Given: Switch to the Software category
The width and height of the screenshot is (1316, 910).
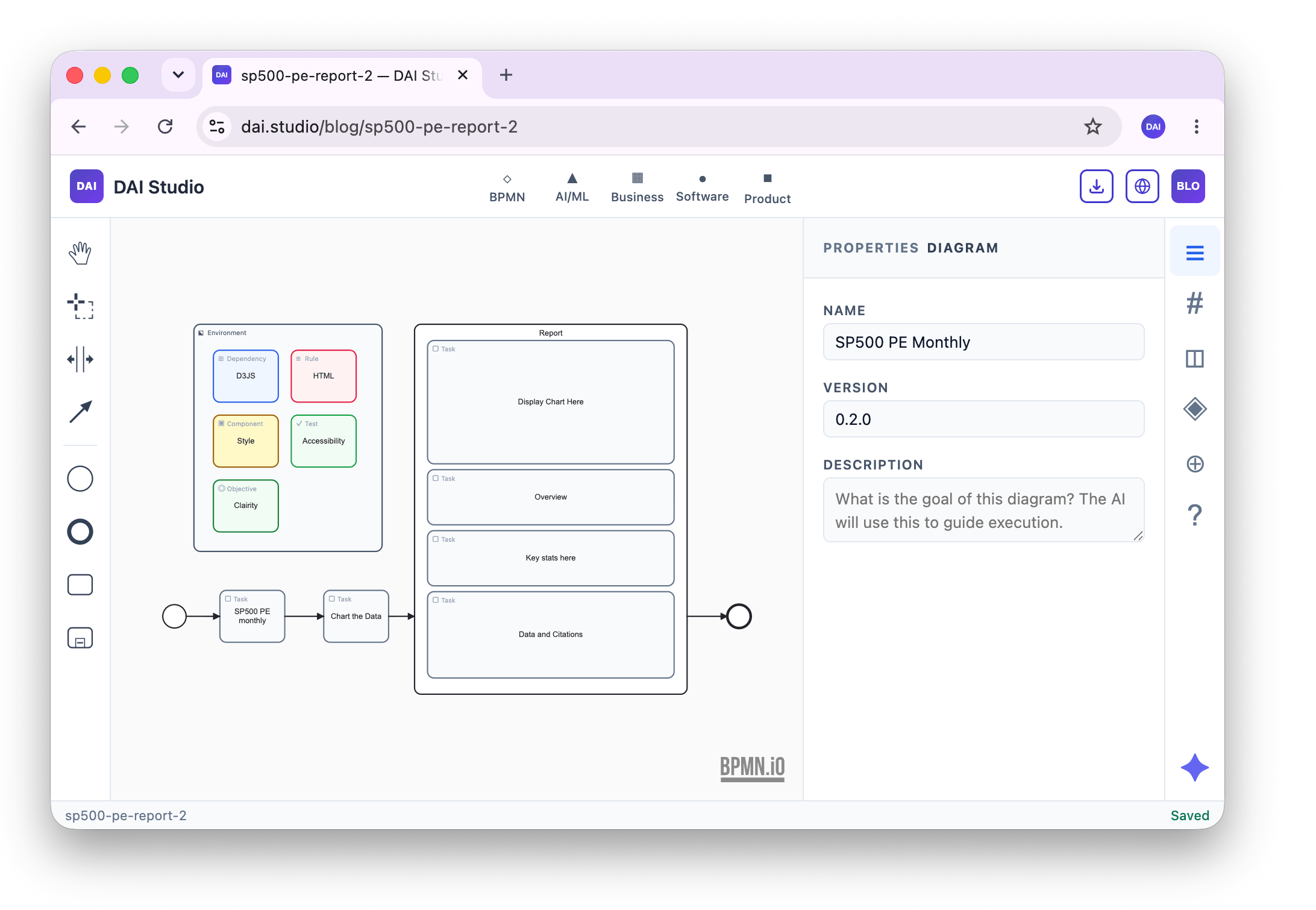Looking at the screenshot, I should (x=702, y=188).
